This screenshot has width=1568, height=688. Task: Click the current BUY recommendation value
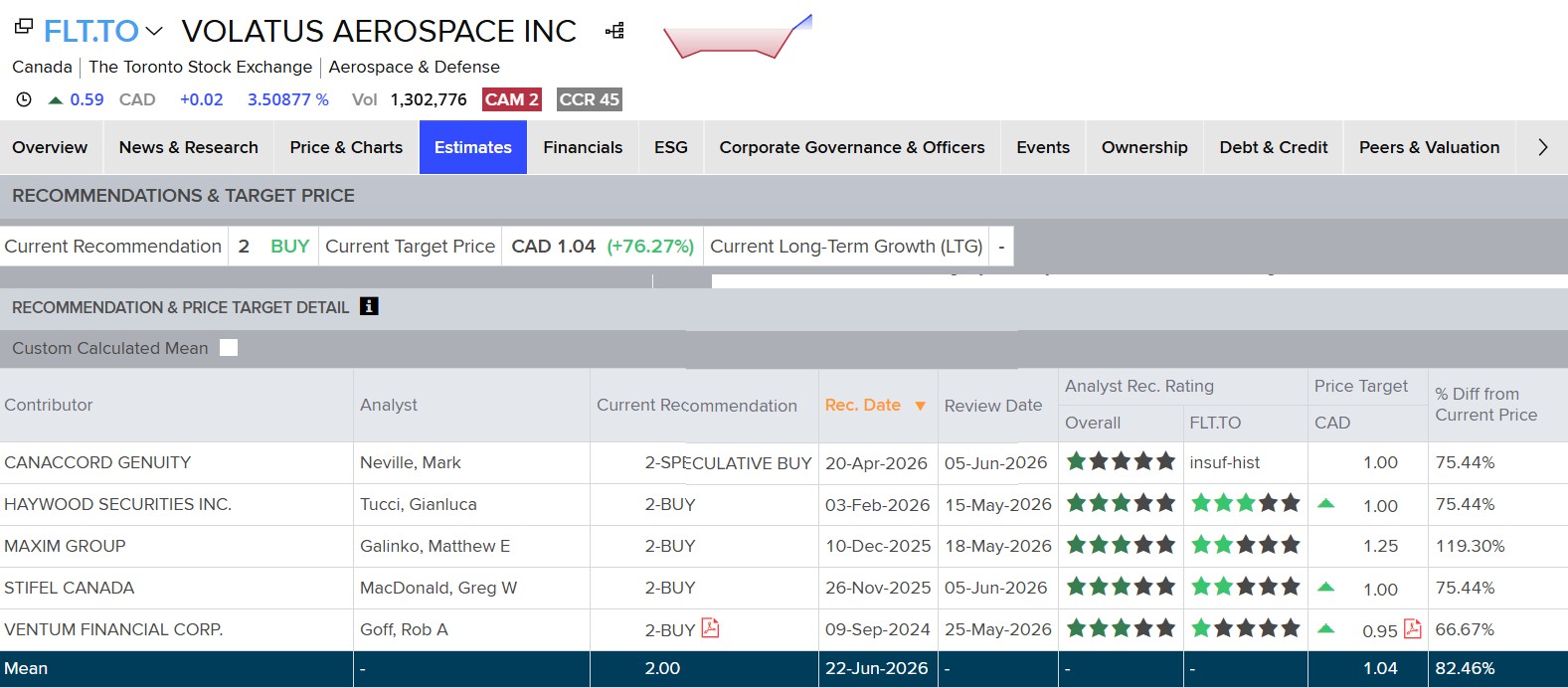click(290, 246)
